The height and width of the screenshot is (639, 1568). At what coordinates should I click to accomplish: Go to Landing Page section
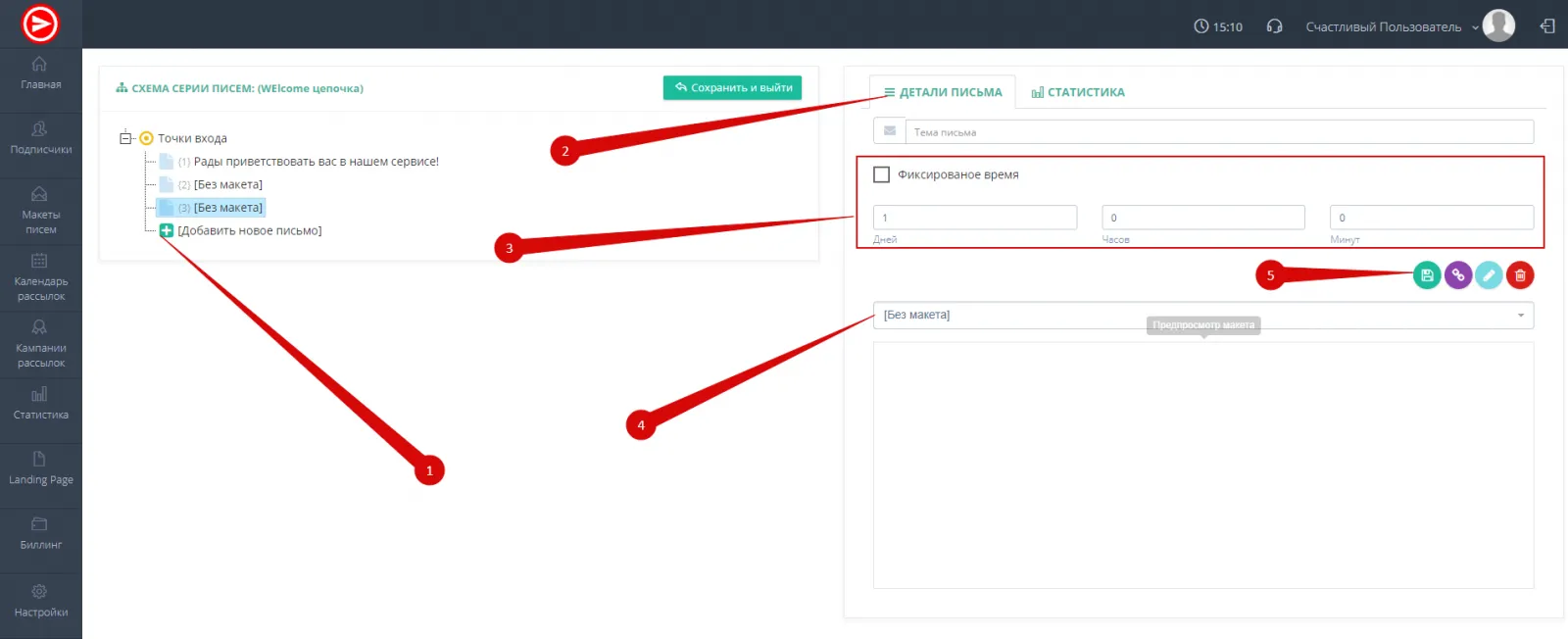[x=40, y=468]
